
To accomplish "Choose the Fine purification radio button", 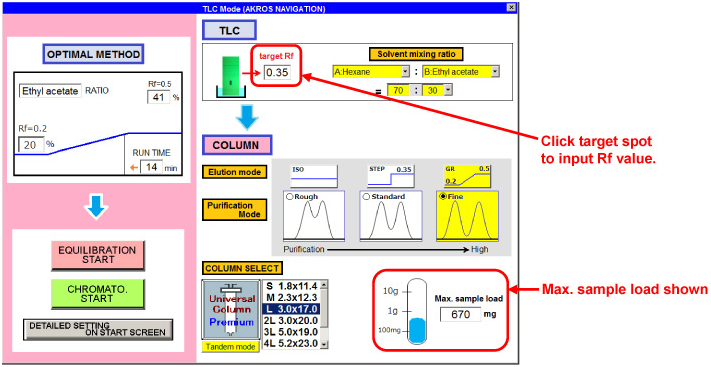I will (x=443, y=197).
